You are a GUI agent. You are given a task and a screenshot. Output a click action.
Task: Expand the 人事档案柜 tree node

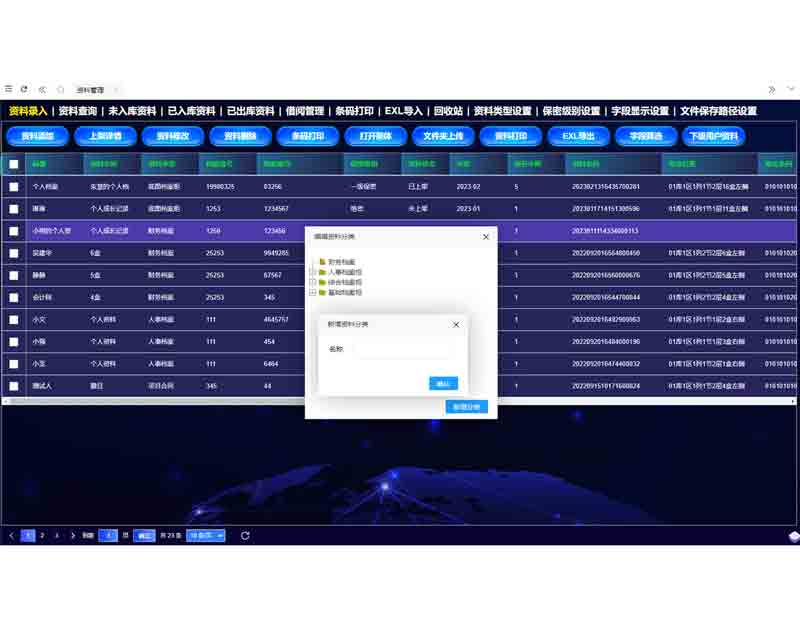[313, 271]
